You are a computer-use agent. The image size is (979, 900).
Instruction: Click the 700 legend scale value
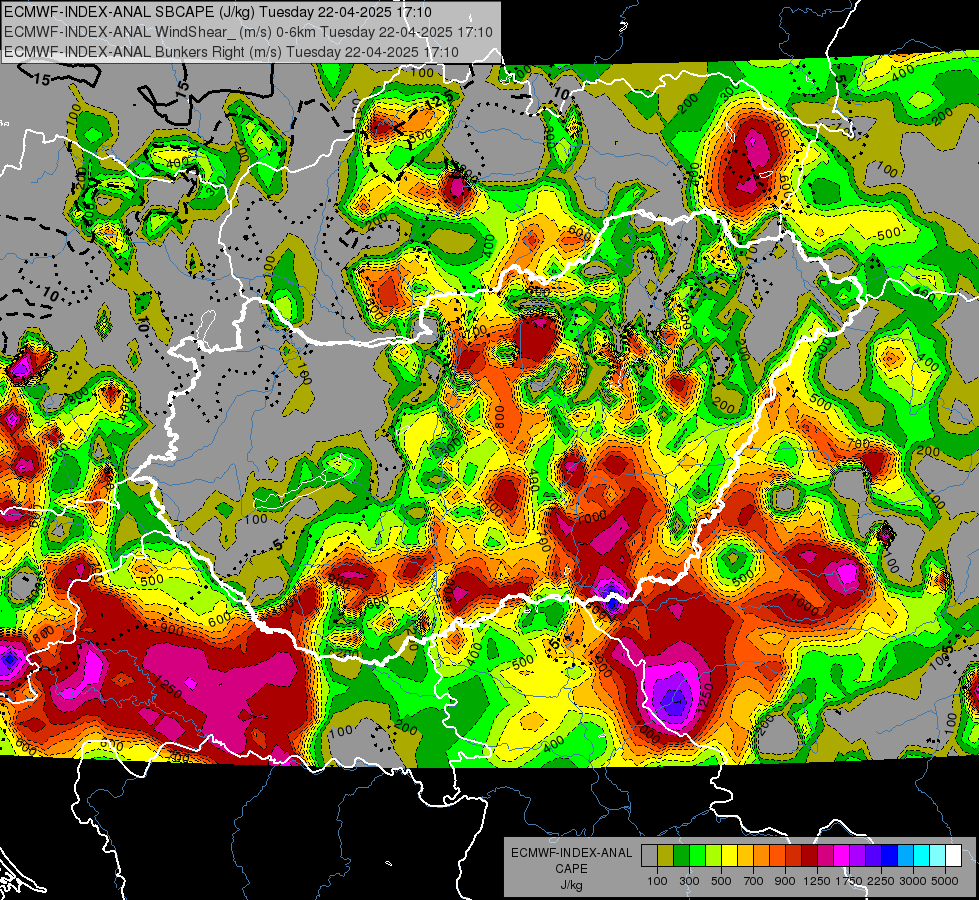pyautogui.click(x=754, y=881)
